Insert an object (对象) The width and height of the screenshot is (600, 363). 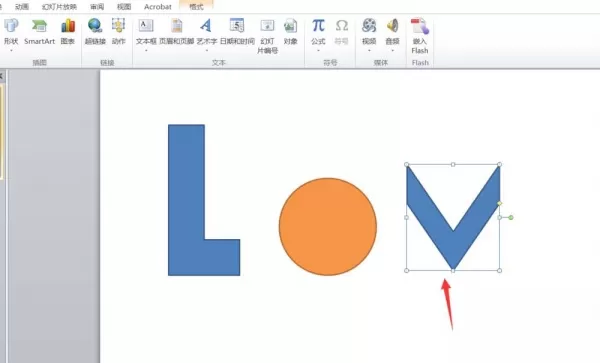(x=290, y=32)
